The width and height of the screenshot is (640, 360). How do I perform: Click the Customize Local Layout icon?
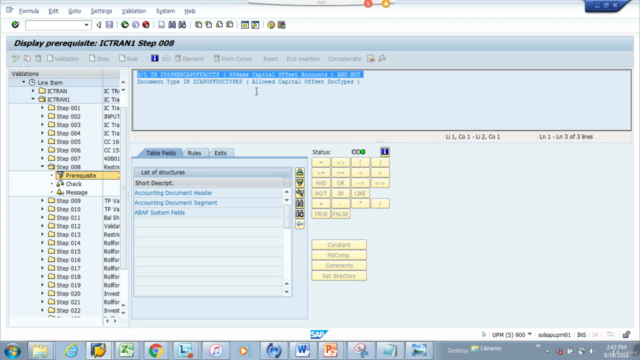click(282, 25)
